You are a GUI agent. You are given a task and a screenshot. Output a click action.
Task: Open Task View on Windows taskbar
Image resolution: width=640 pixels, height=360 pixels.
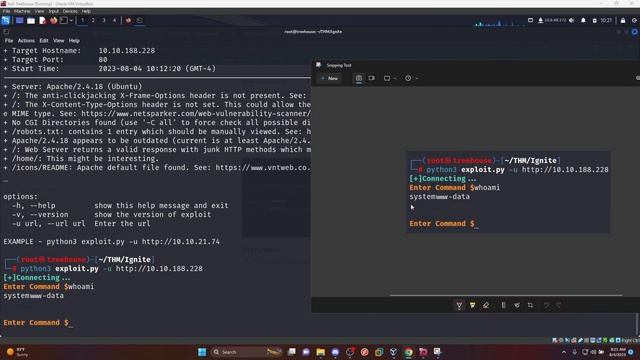coord(291,352)
